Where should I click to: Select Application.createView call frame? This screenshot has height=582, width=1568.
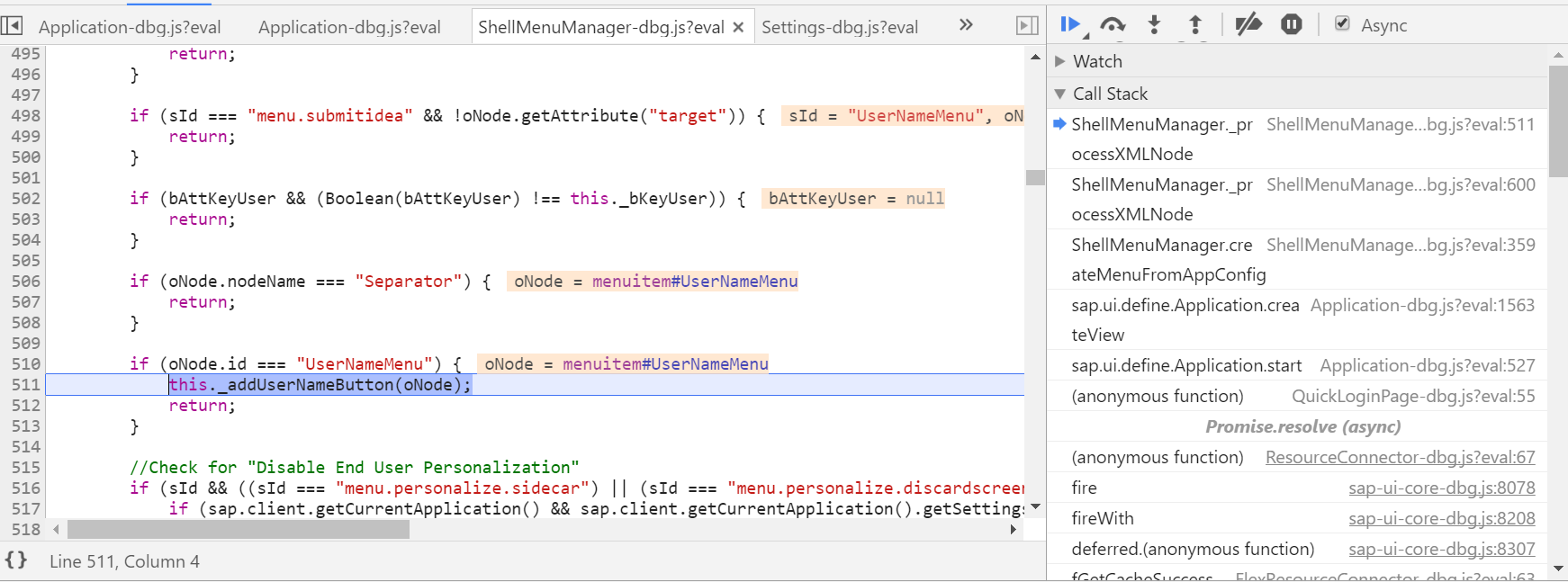(1296, 320)
